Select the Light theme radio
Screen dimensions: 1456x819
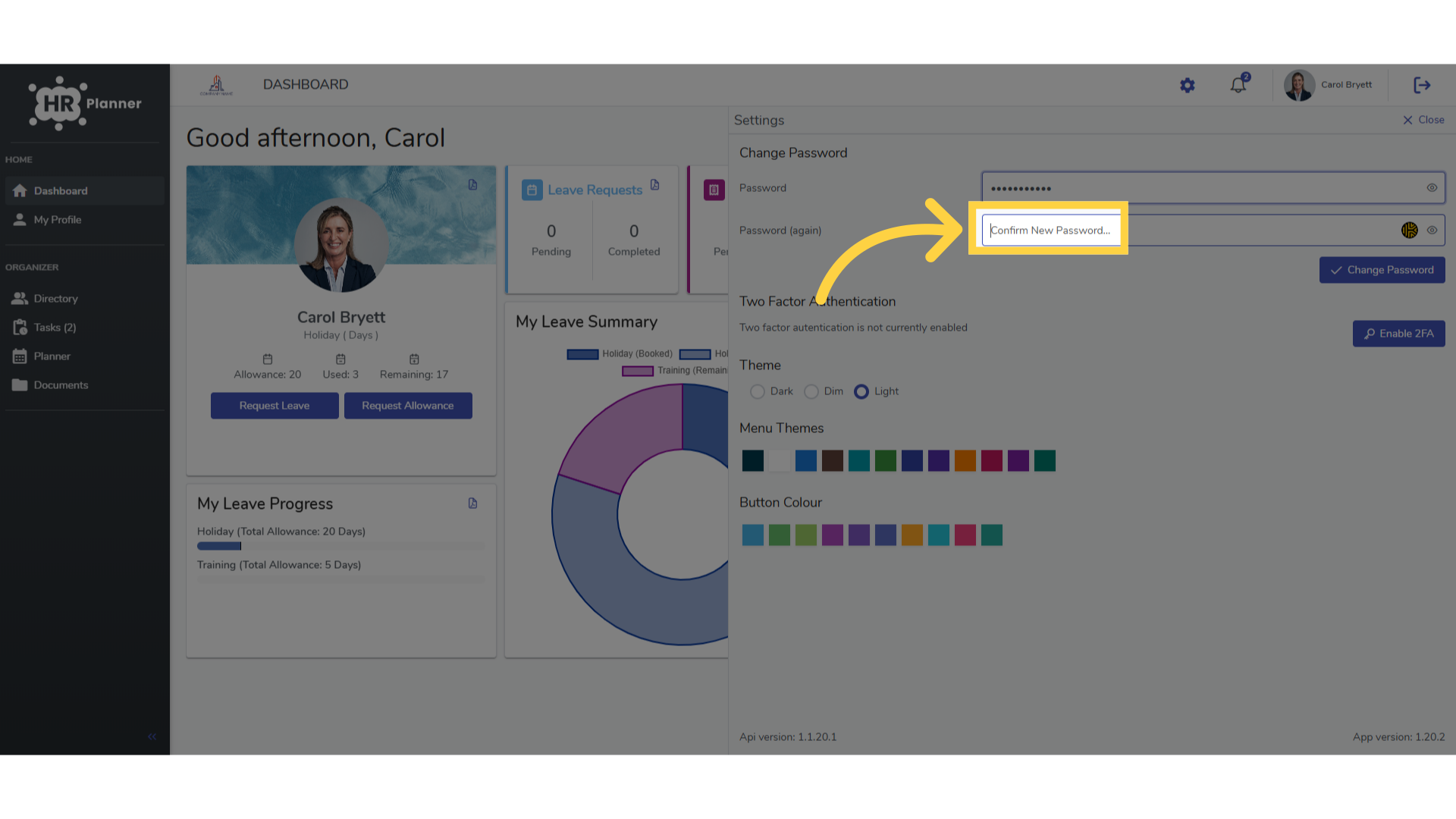click(861, 391)
